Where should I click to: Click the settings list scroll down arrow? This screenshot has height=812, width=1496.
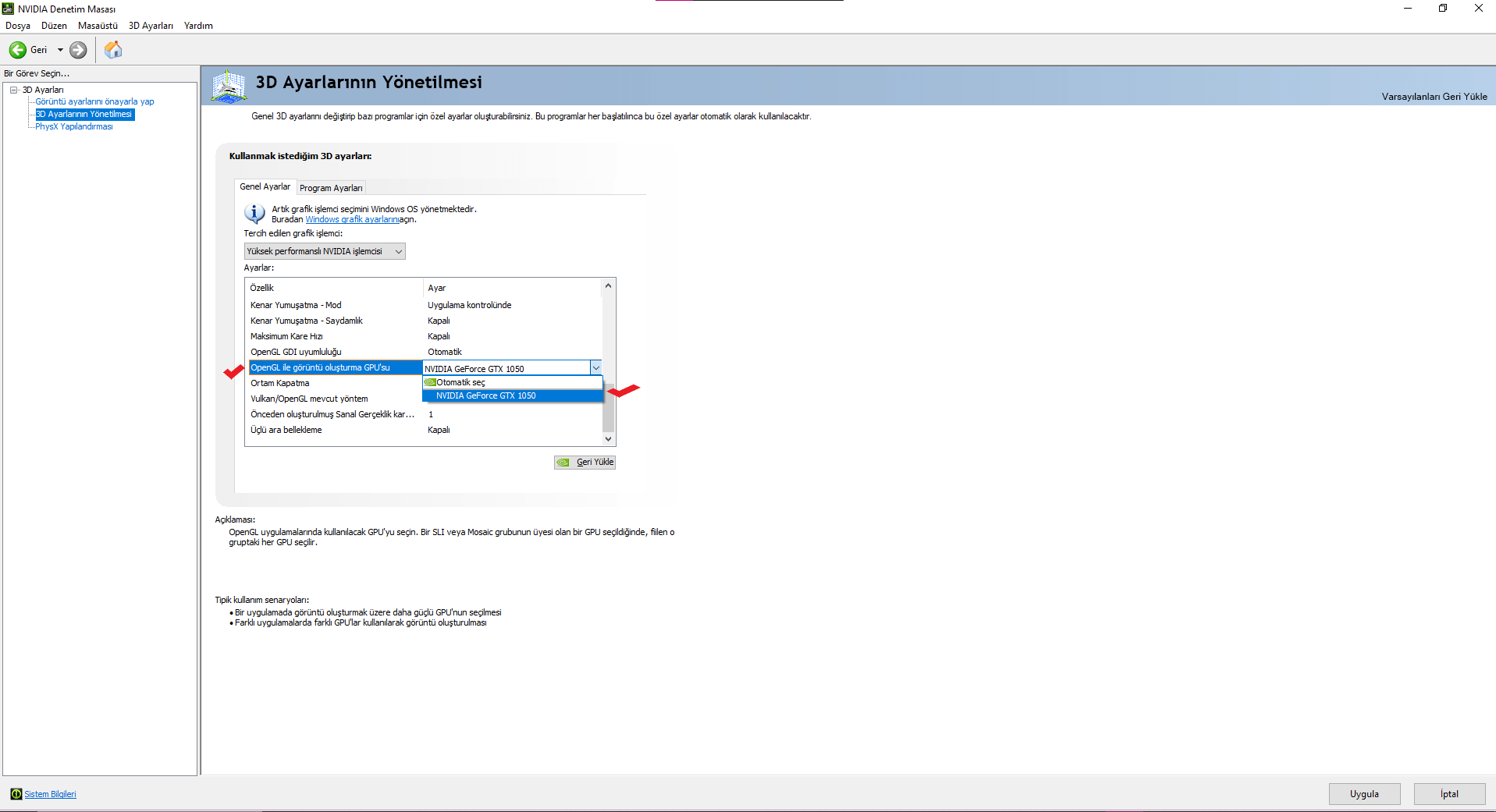pyautogui.click(x=608, y=439)
